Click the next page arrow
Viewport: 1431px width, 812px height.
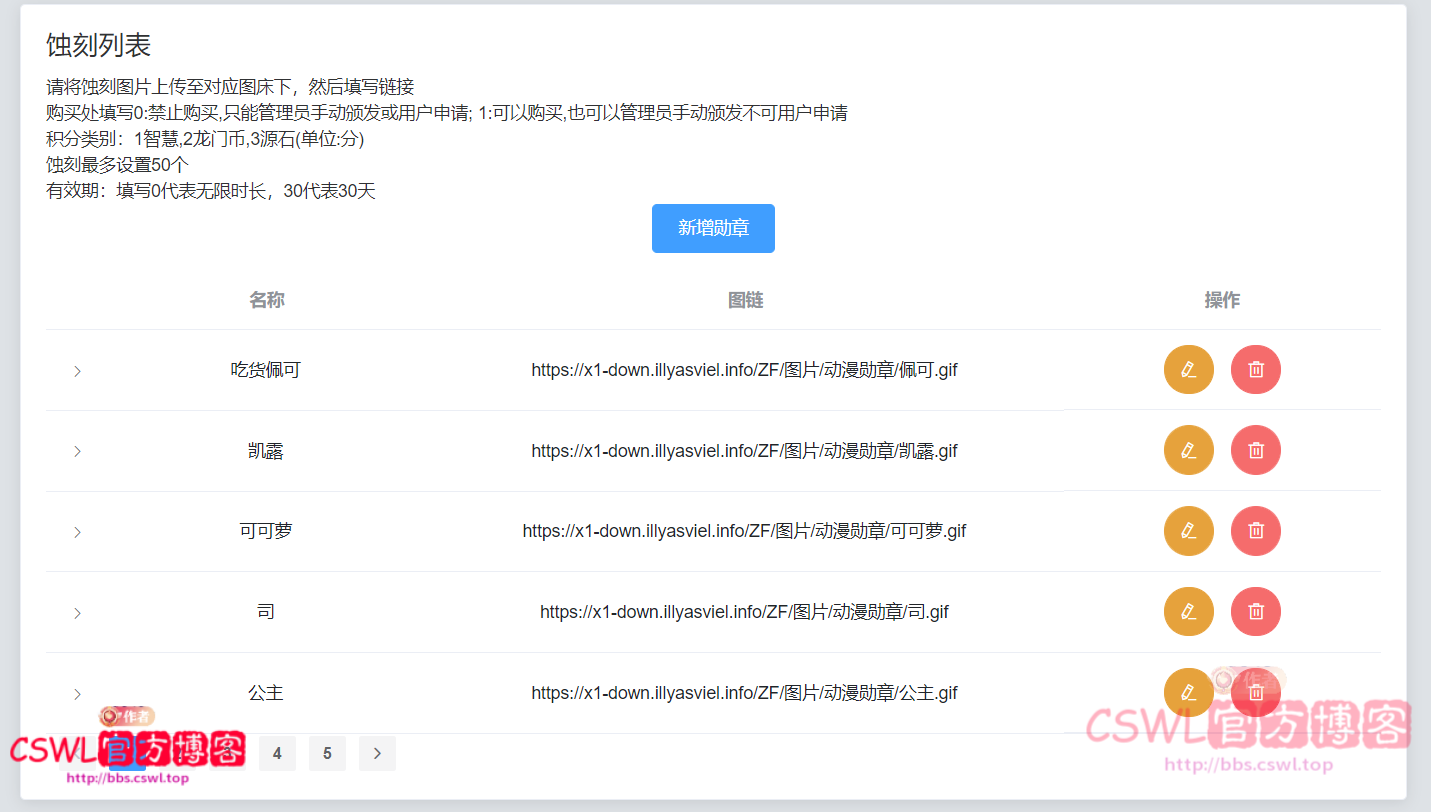(377, 753)
